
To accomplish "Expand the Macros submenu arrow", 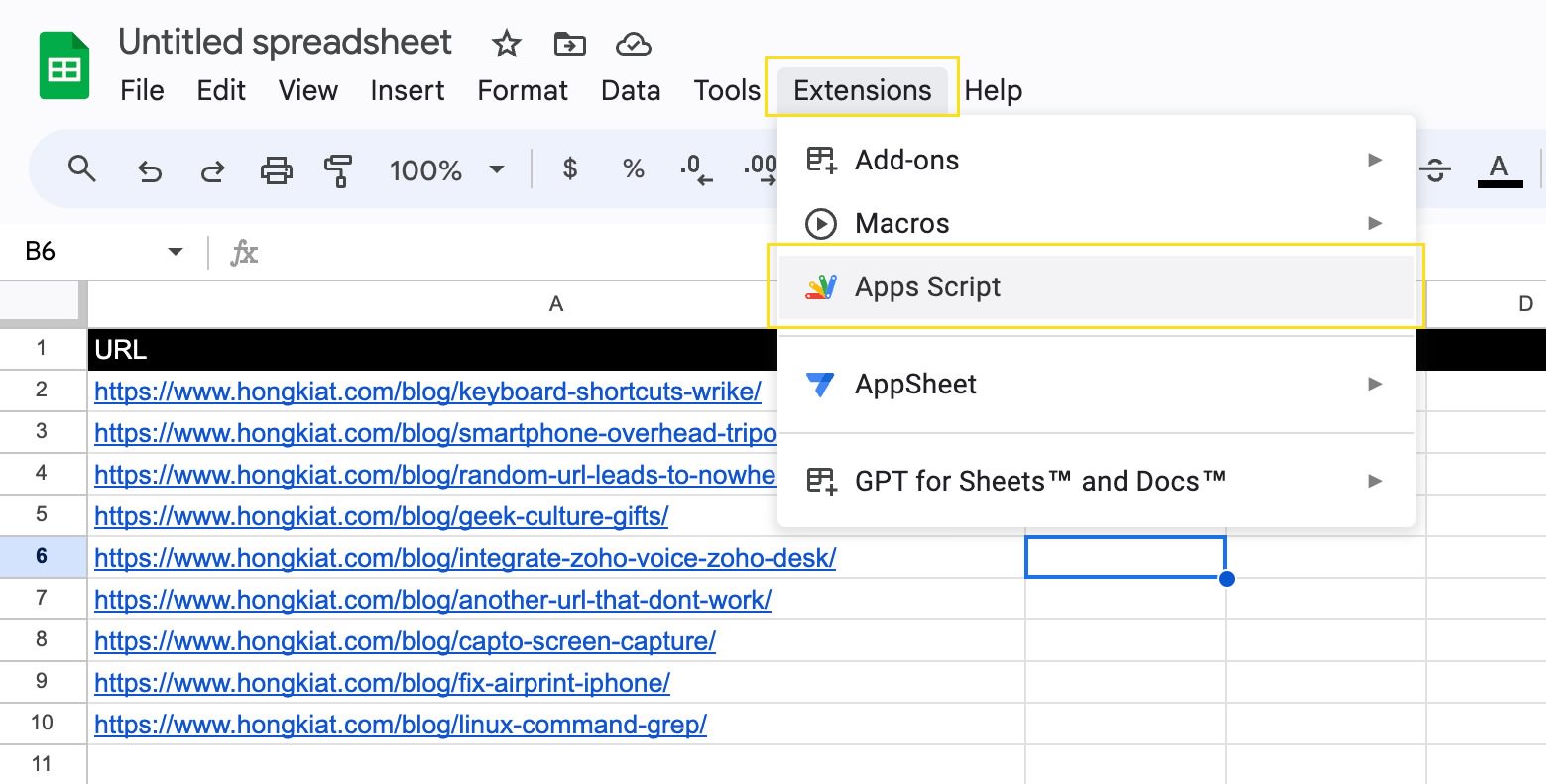I will (1375, 223).
